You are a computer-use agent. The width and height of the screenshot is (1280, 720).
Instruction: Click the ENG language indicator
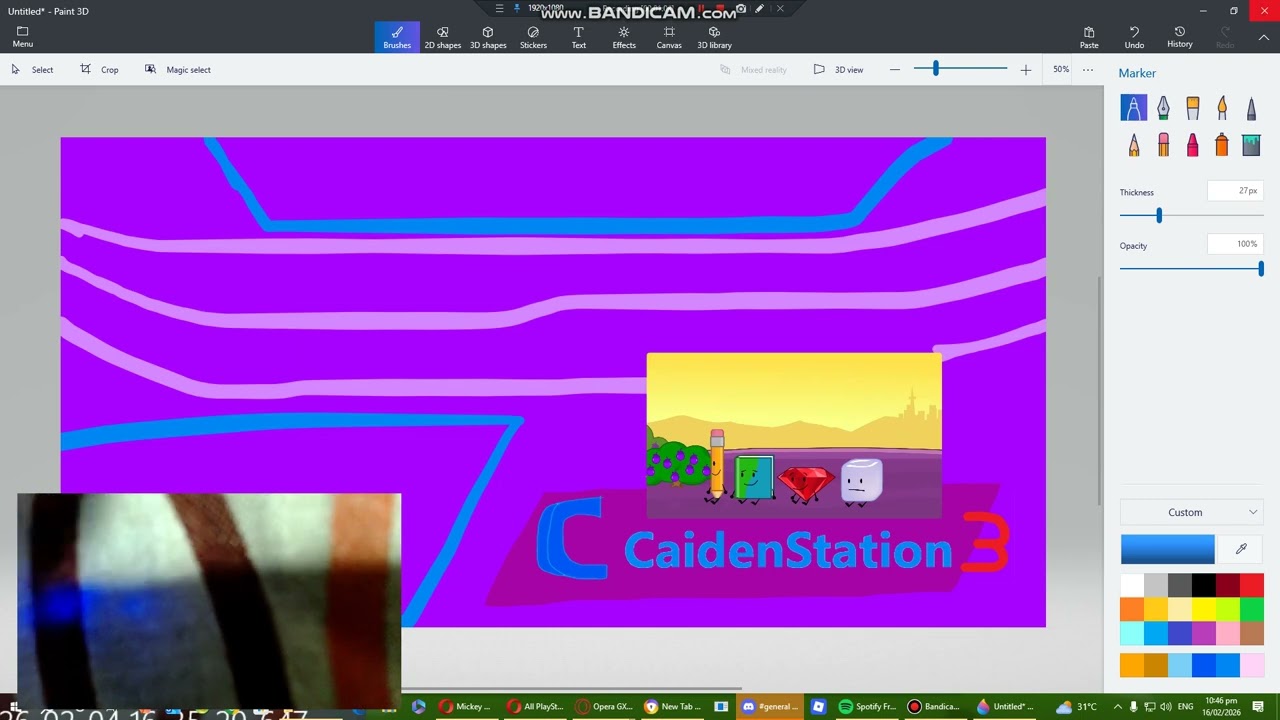click(x=1185, y=706)
